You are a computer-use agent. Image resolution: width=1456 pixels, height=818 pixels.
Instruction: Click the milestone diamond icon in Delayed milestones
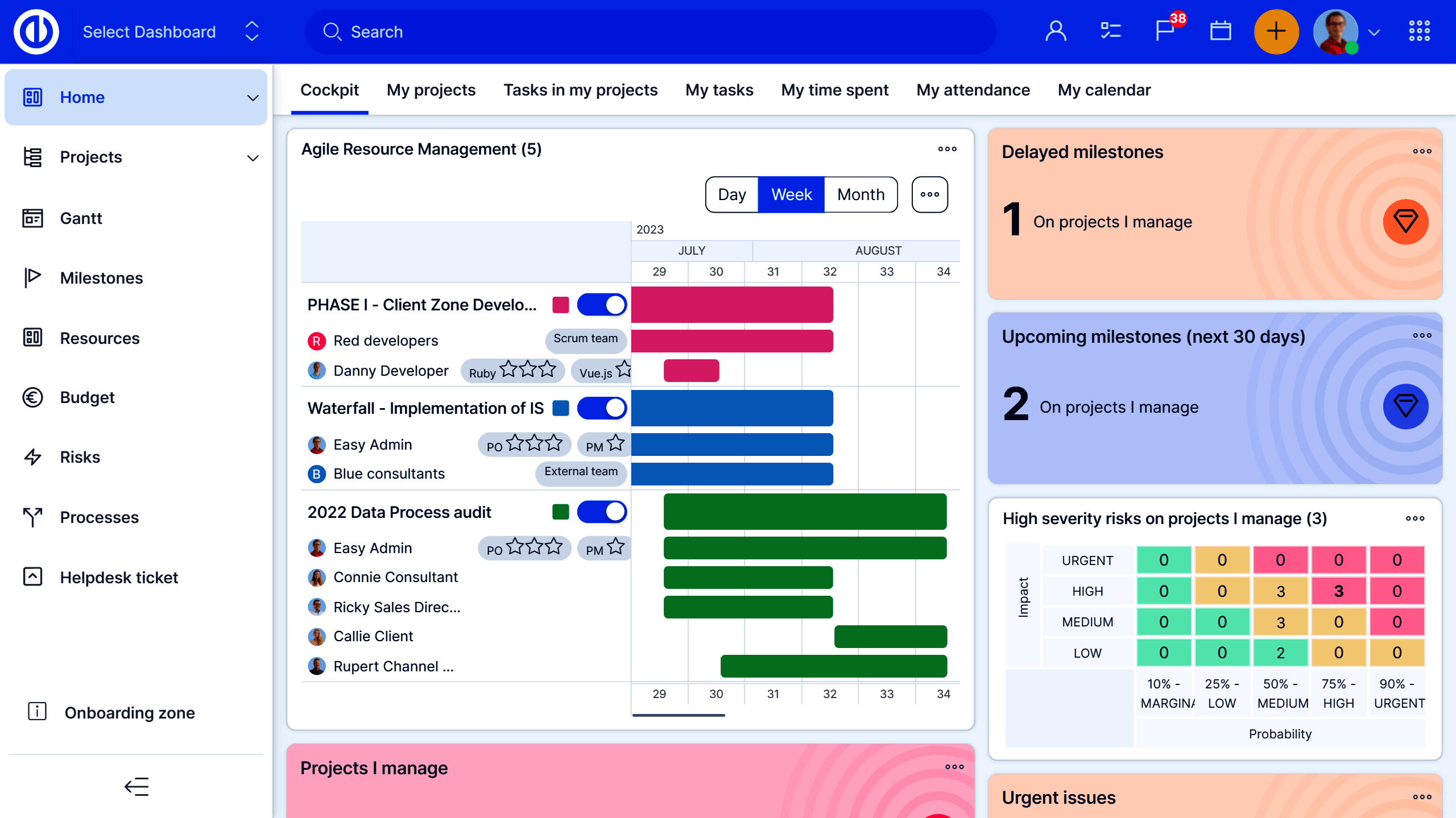pos(1406,222)
